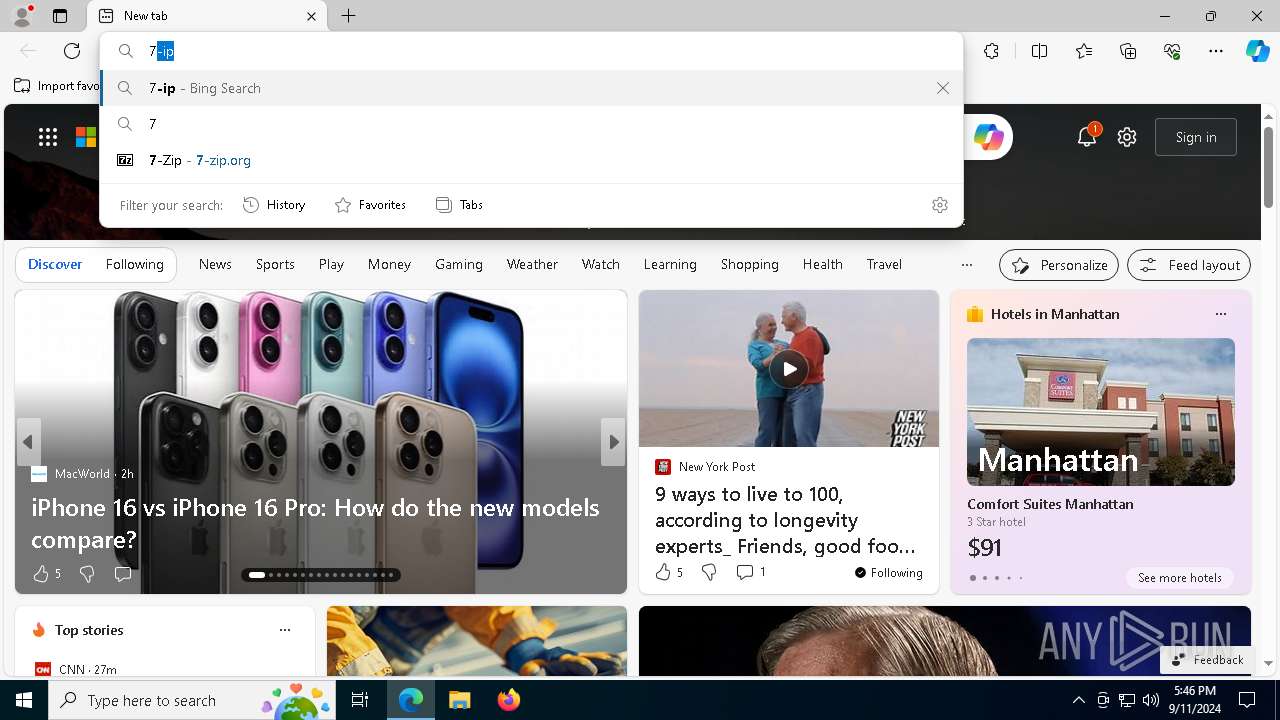
Task: Launch Copilot sidebar icon
Action: [x=1257, y=51]
